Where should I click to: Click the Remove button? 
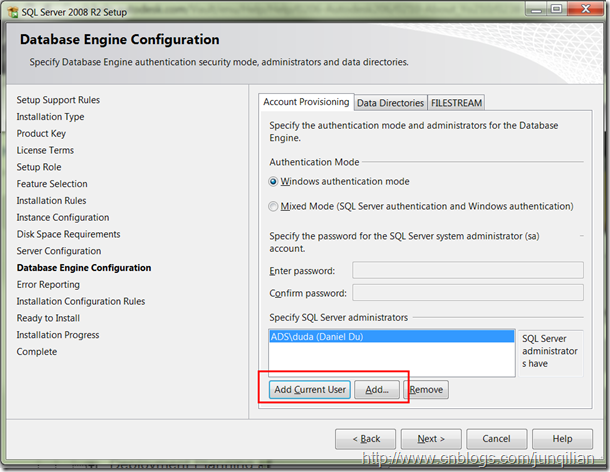(426, 390)
